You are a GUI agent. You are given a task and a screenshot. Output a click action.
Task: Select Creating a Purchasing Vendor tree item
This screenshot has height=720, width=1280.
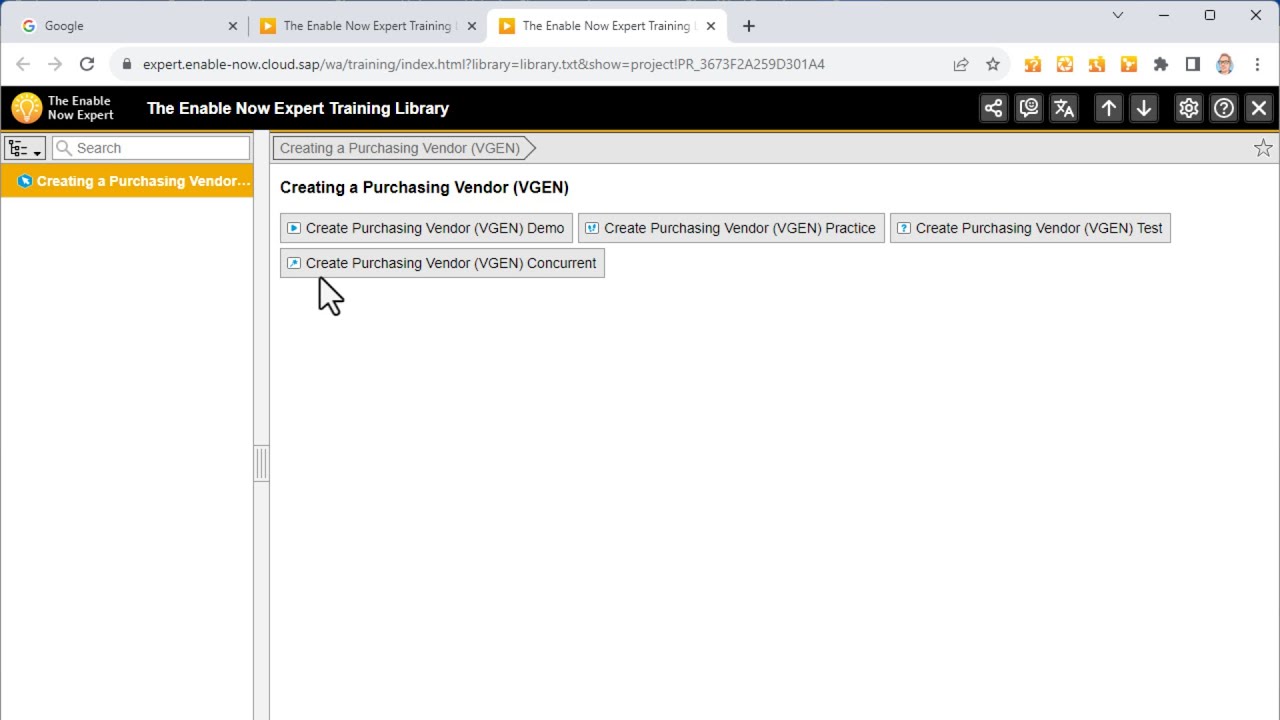coord(127,181)
